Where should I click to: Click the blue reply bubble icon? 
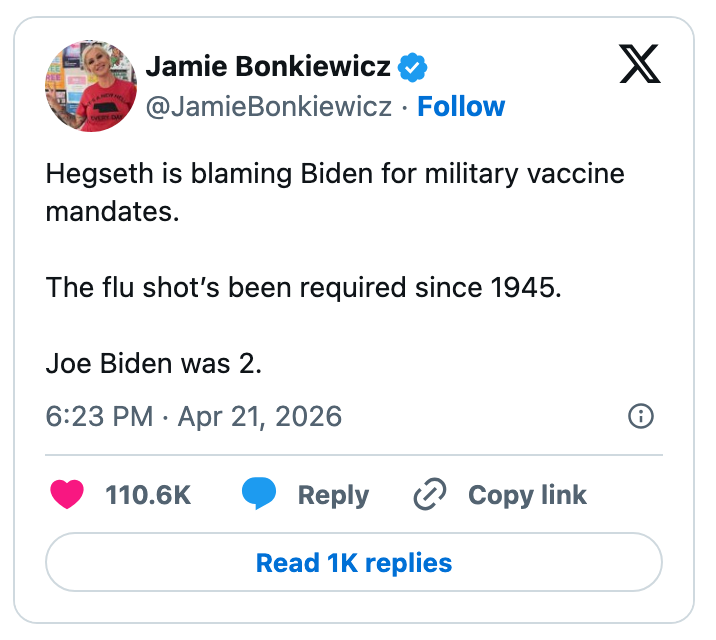260,494
